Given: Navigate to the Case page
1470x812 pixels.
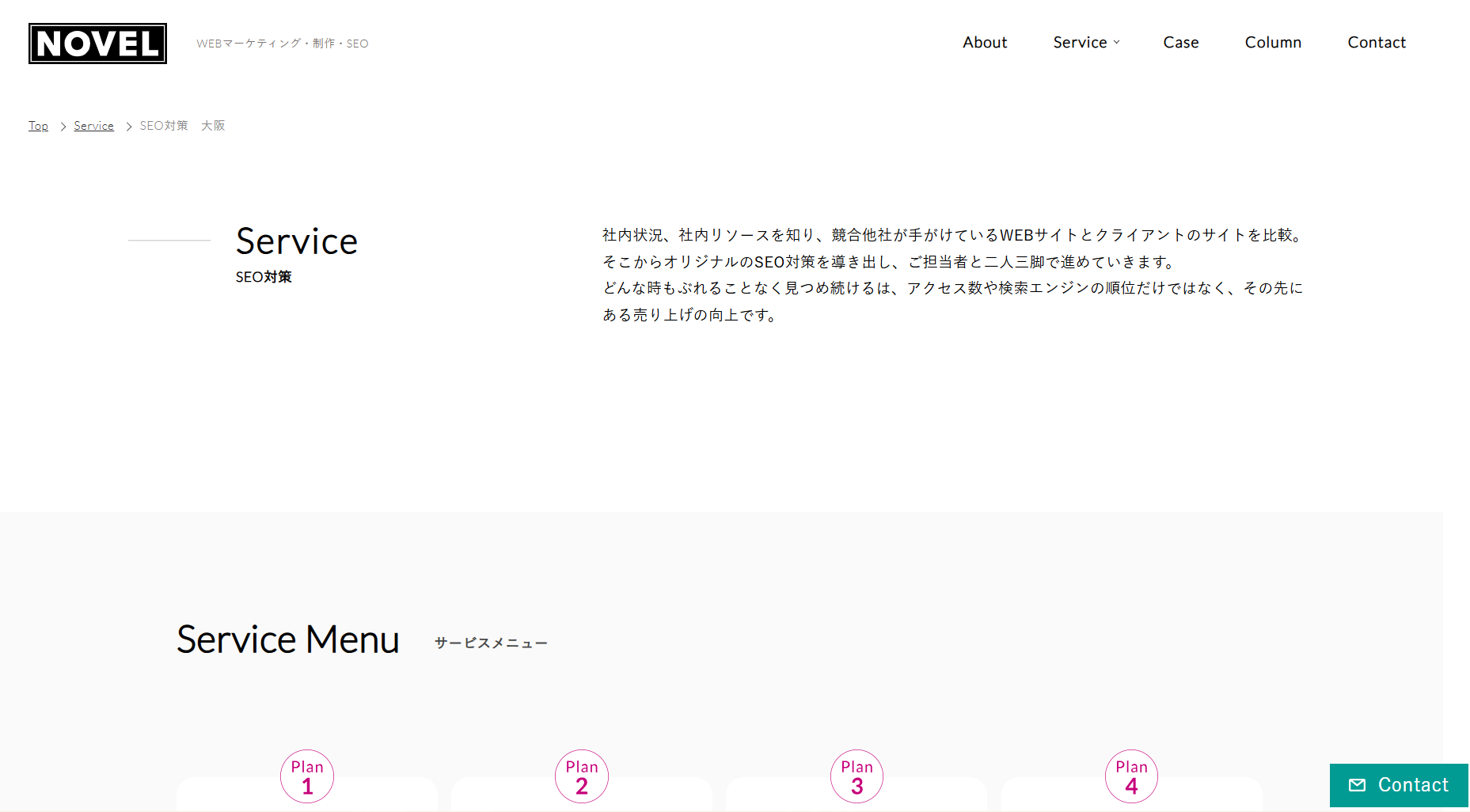Looking at the screenshot, I should (x=1180, y=42).
